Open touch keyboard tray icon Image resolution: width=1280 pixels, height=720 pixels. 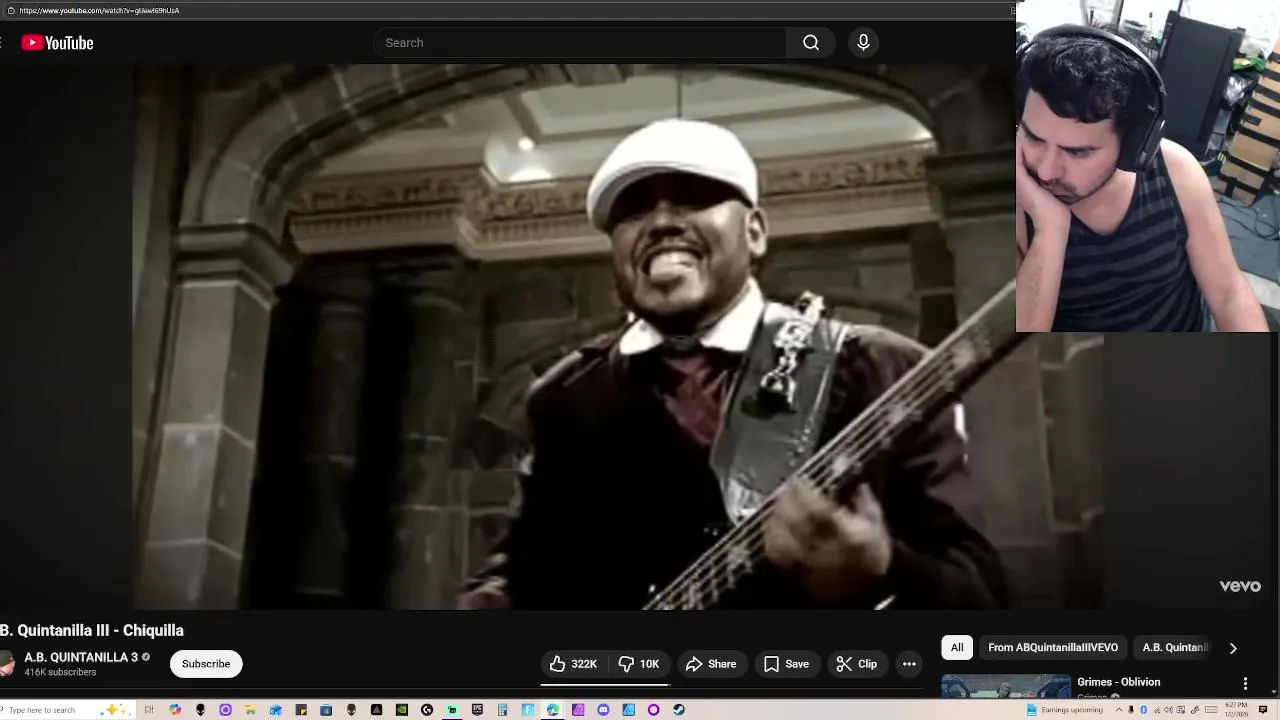point(1211,710)
